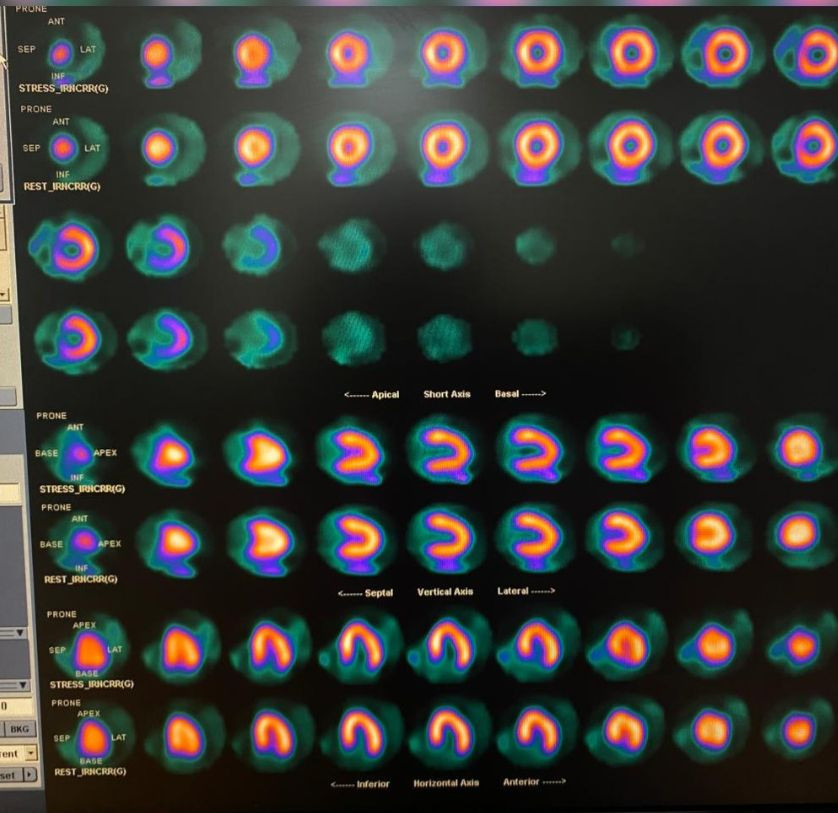Select the first stress short-axis slice labeled ANT/INF
This screenshot has height=813, width=838.
click(62, 52)
